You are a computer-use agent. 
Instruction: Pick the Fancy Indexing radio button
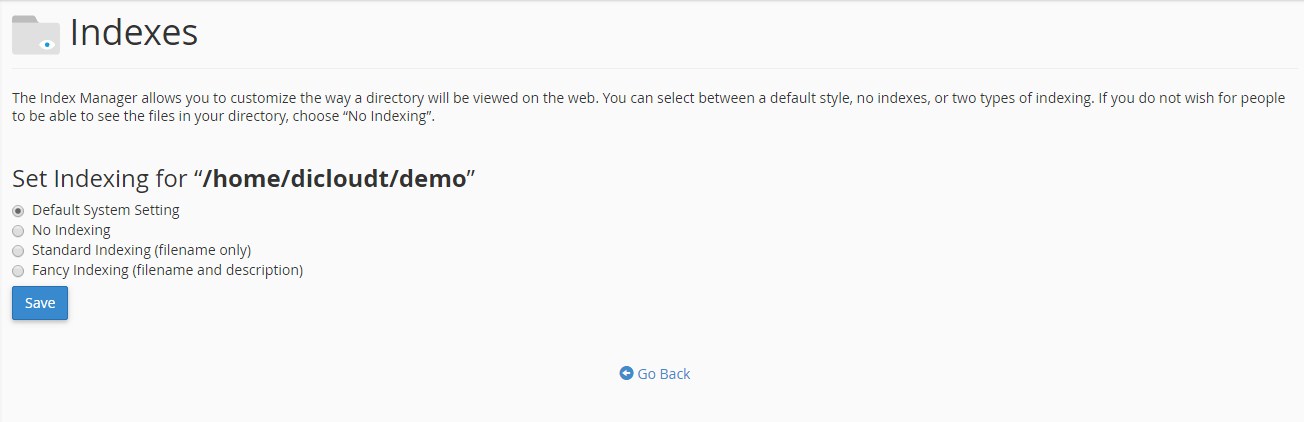(x=18, y=271)
